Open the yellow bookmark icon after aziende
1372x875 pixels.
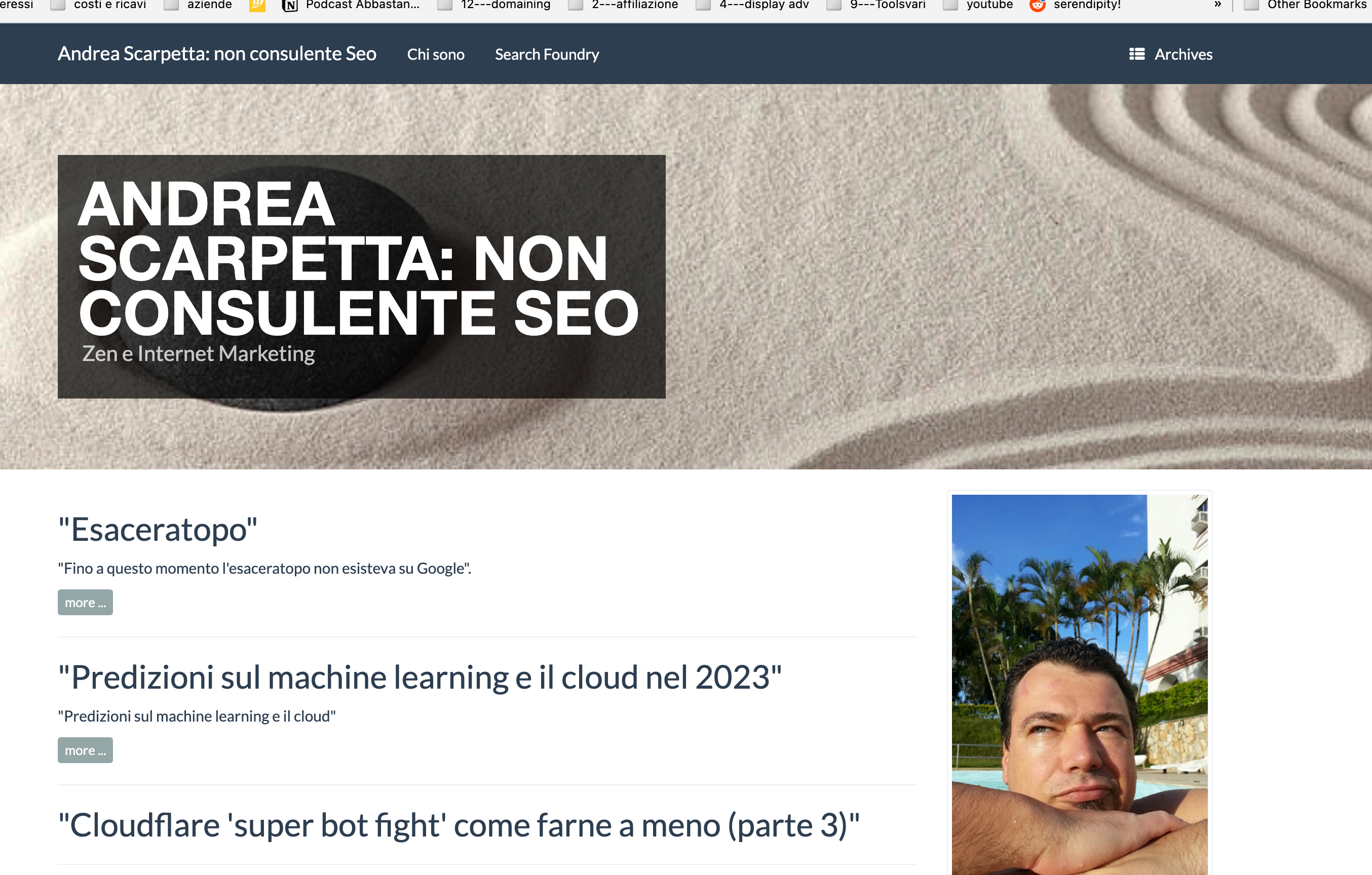click(x=257, y=5)
